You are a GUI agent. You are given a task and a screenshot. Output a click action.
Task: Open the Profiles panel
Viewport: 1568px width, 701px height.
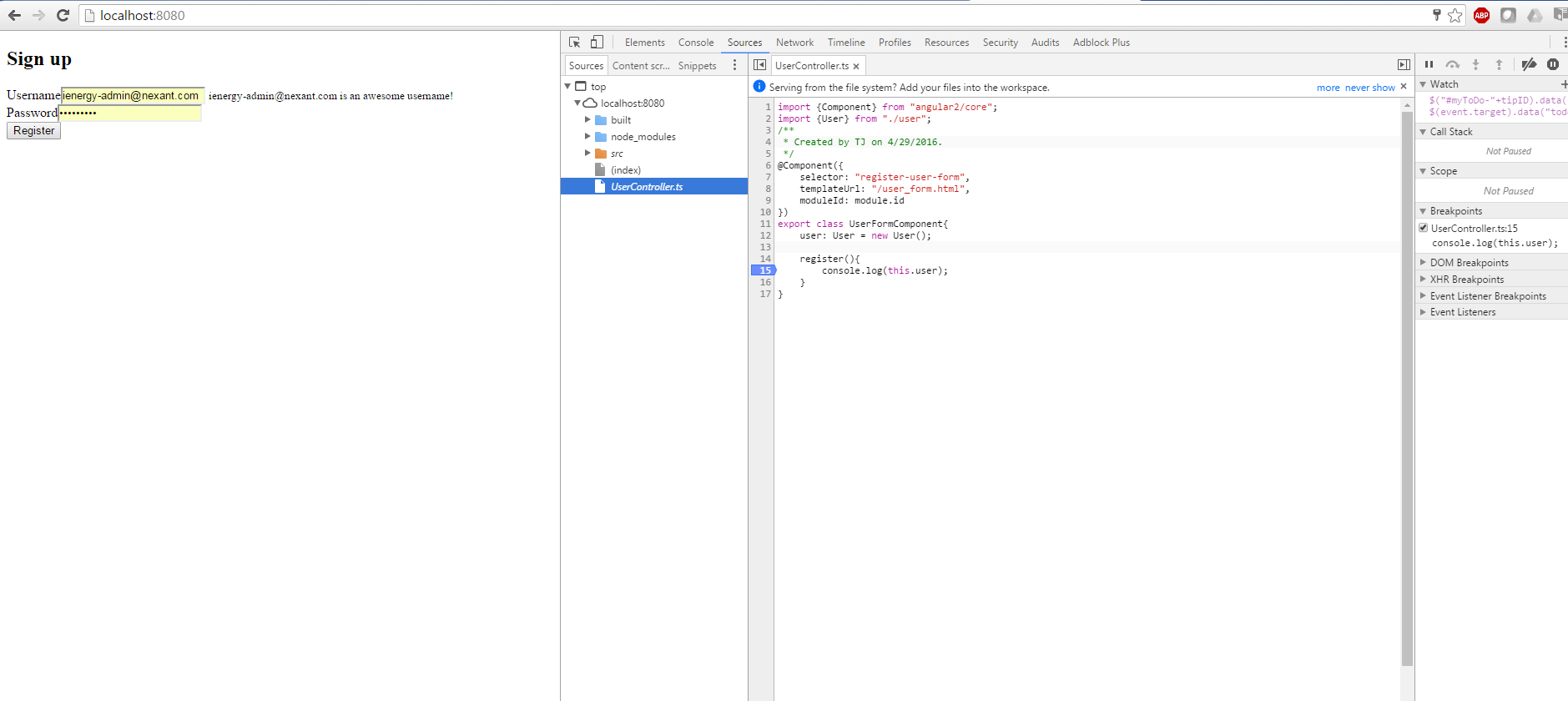(895, 43)
